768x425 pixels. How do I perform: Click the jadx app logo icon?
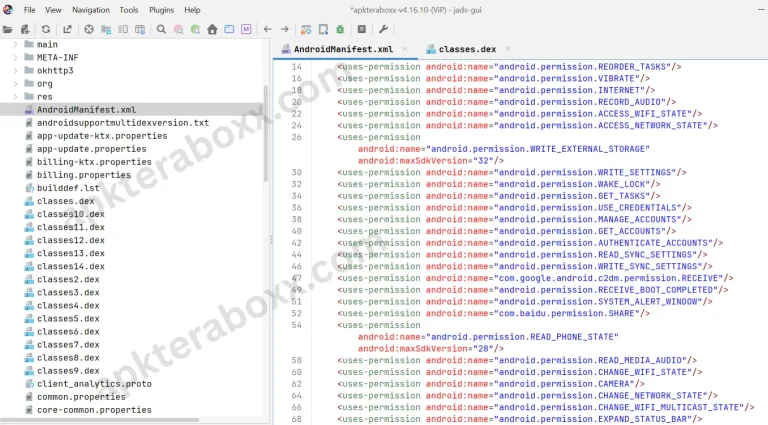8,9
